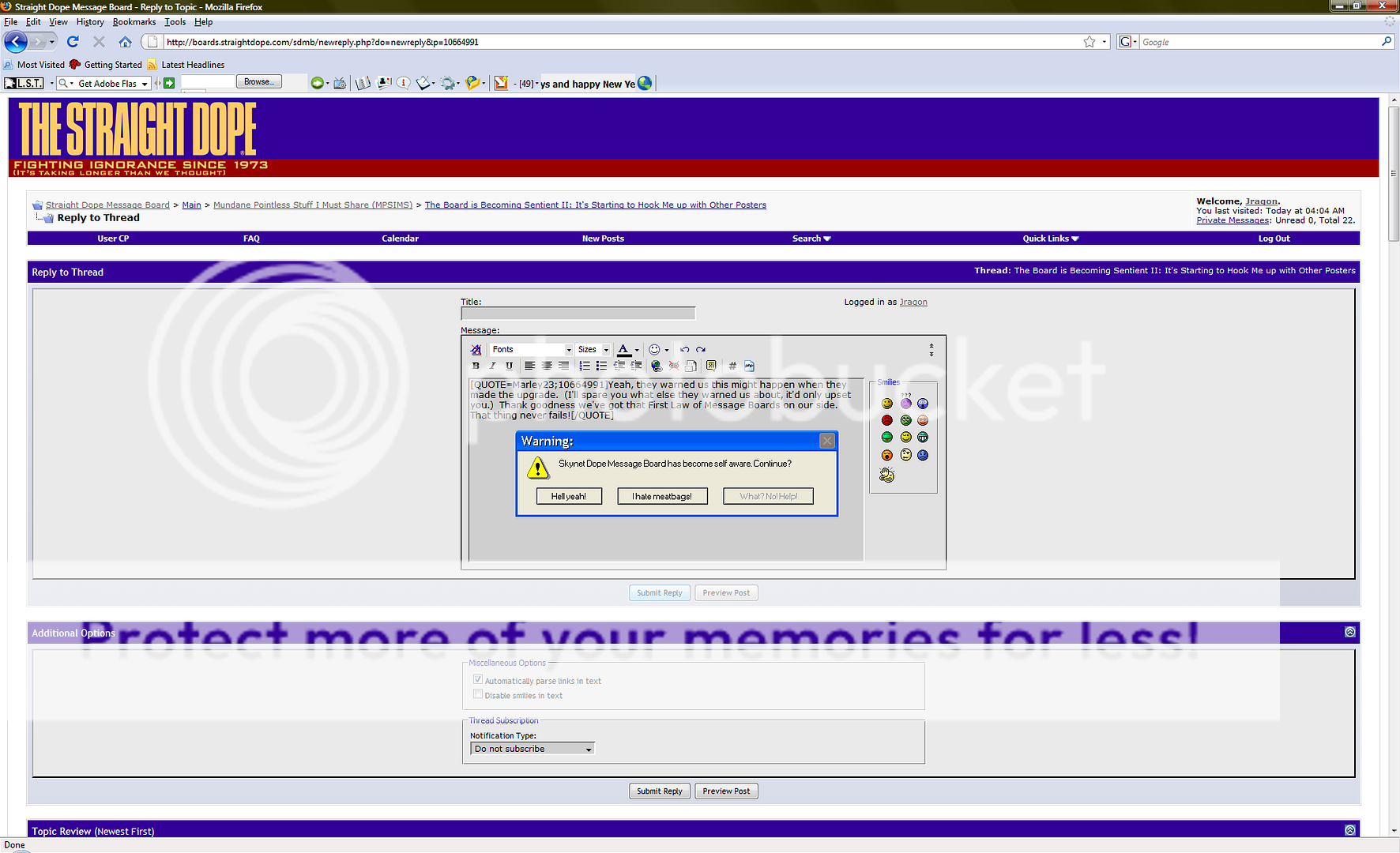Click the Title input field
The width and height of the screenshot is (1400, 853).
[578, 314]
